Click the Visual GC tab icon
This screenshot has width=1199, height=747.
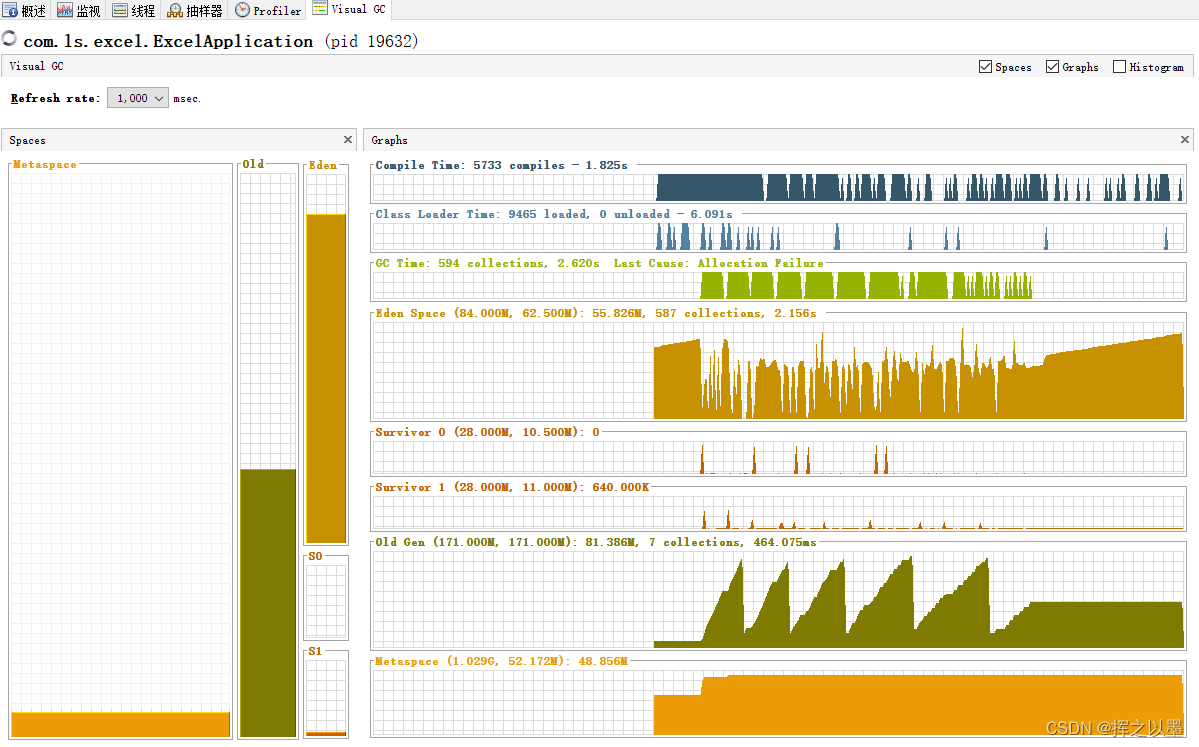click(x=320, y=8)
